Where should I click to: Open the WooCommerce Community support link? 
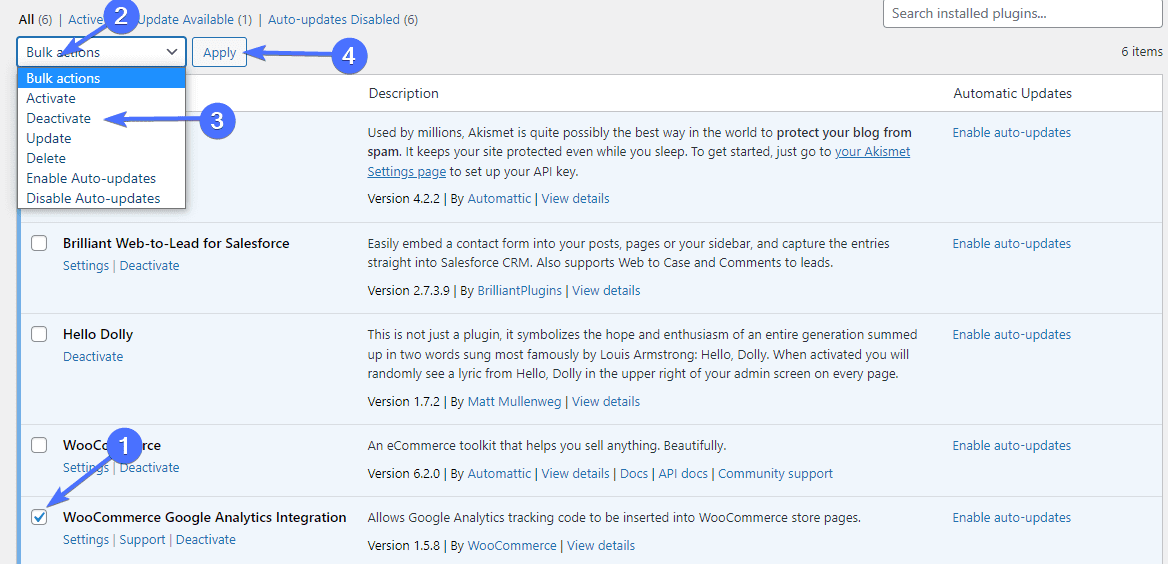(775, 473)
